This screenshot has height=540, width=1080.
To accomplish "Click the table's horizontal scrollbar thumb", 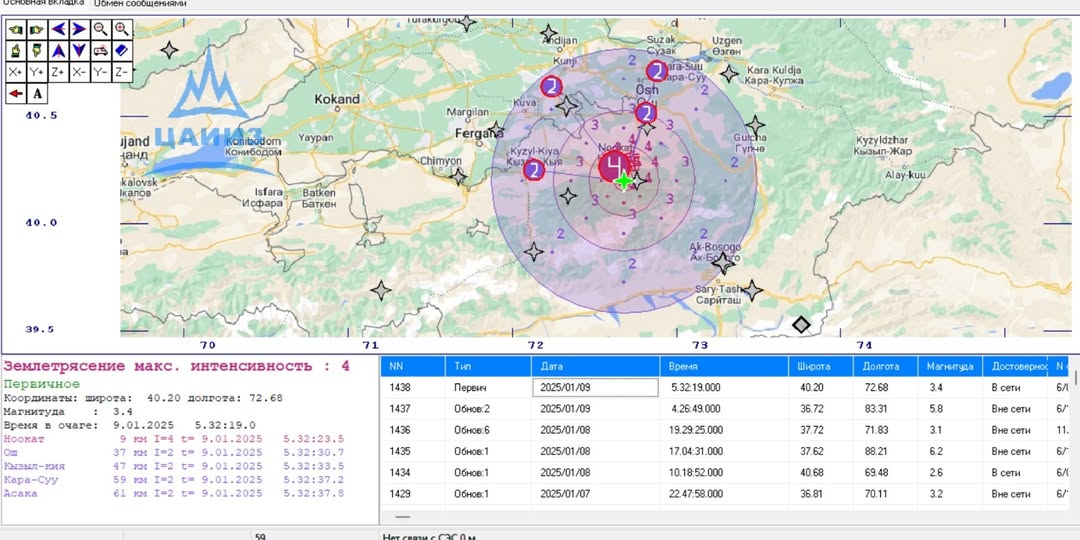I will 403,517.
